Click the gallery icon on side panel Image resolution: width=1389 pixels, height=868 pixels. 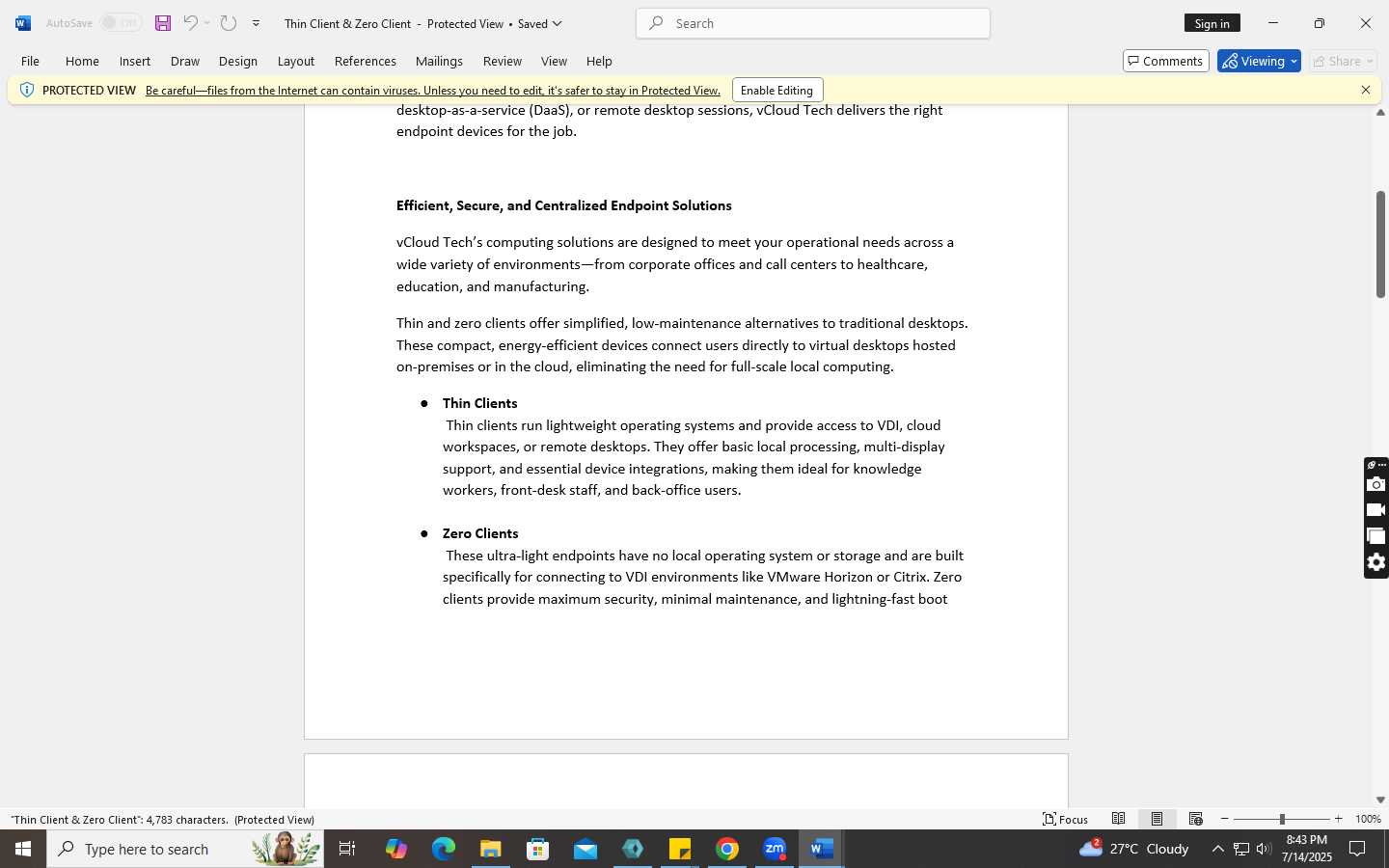1376,536
